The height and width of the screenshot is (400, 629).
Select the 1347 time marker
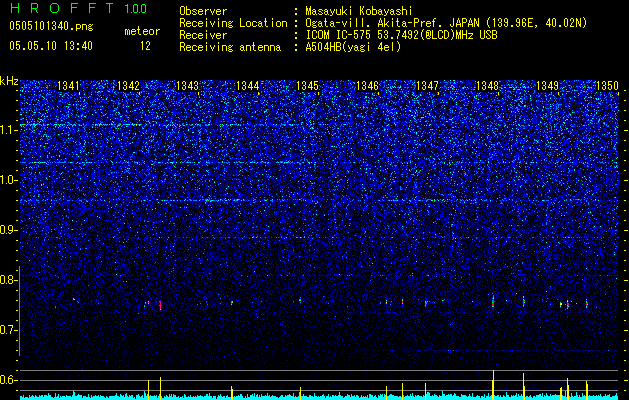428,86
